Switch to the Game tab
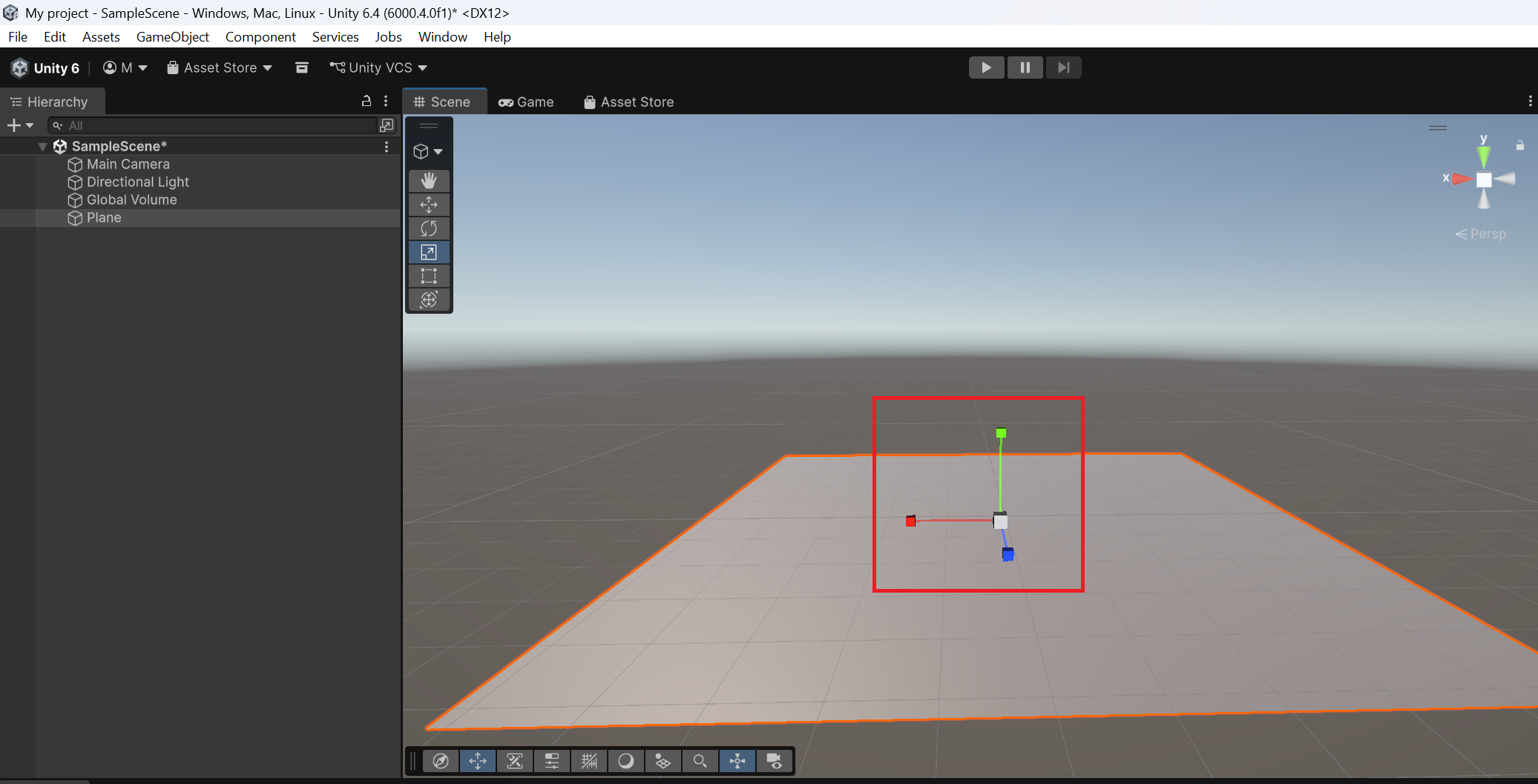This screenshot has width=1538, height=784. coord(526,102)
